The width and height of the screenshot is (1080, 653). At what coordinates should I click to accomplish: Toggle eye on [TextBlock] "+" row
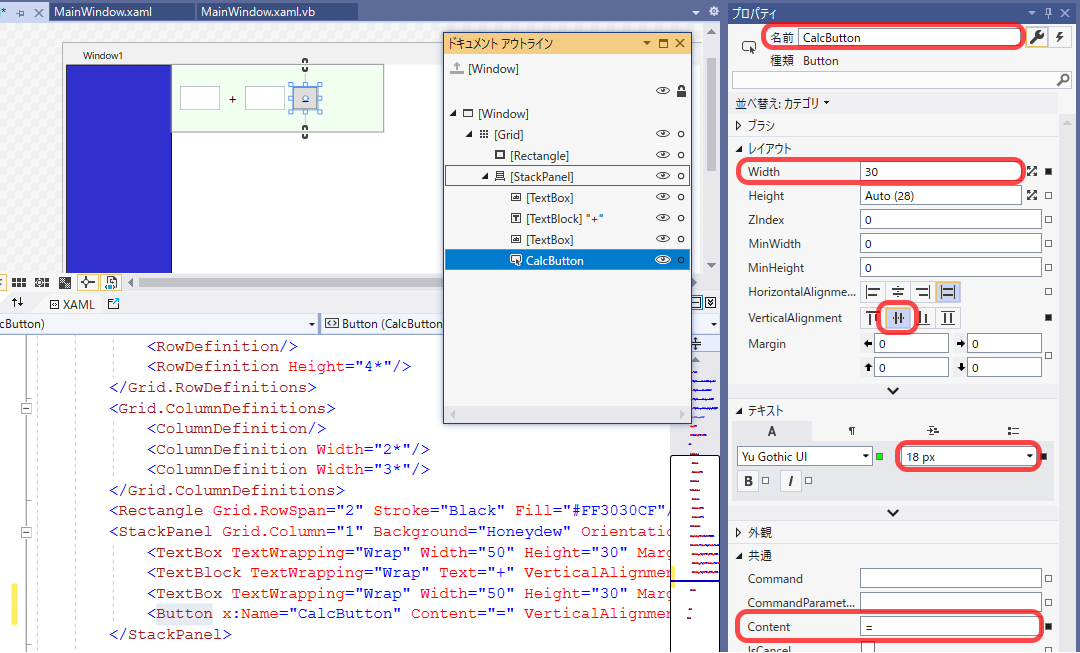pyautogui.click(x=663, y=218)
